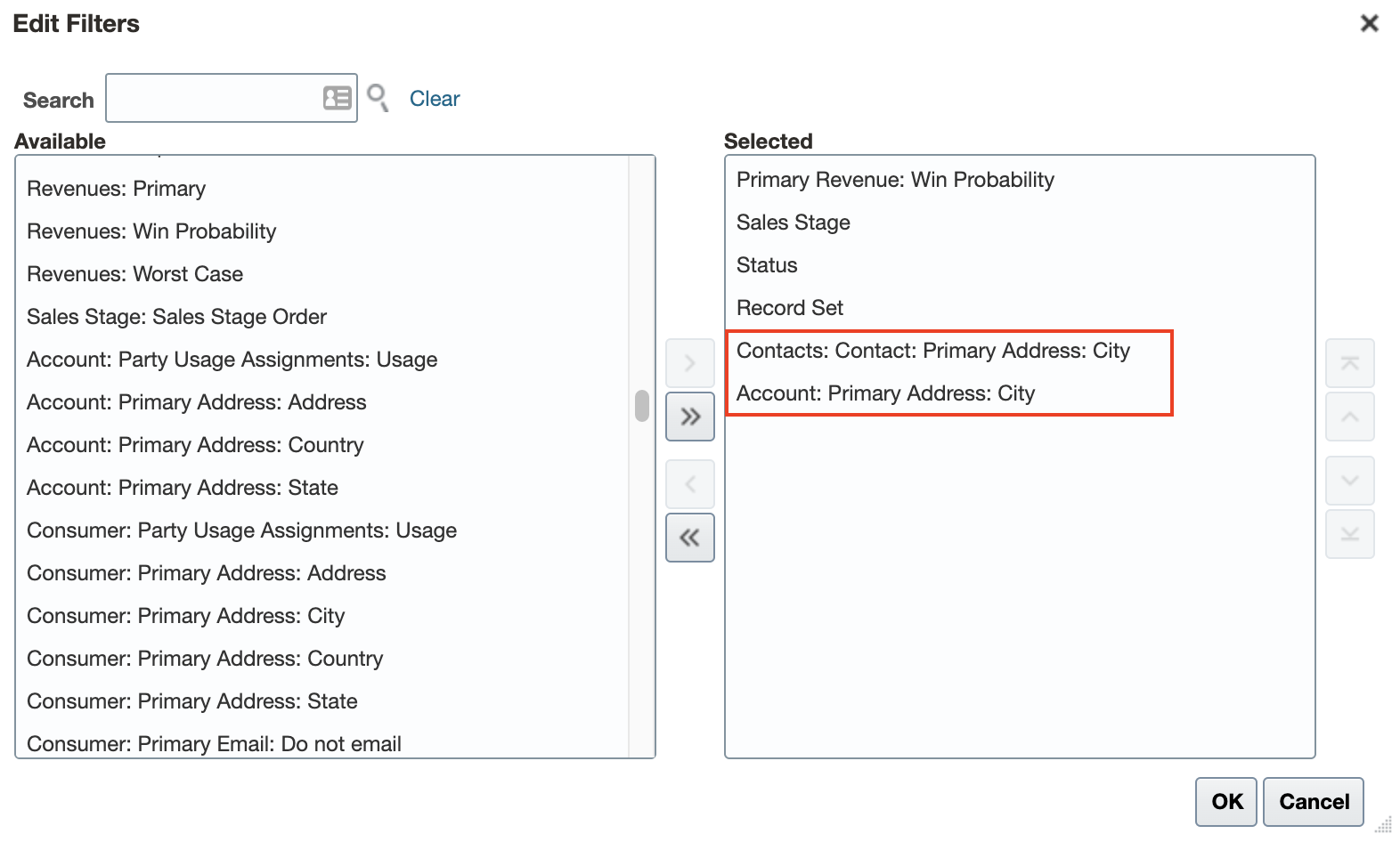Click the move down arrow icon
Image resolution: width=1400 pixels, height=842 pixels.
pyautogui.click(x=1349, y=481)
